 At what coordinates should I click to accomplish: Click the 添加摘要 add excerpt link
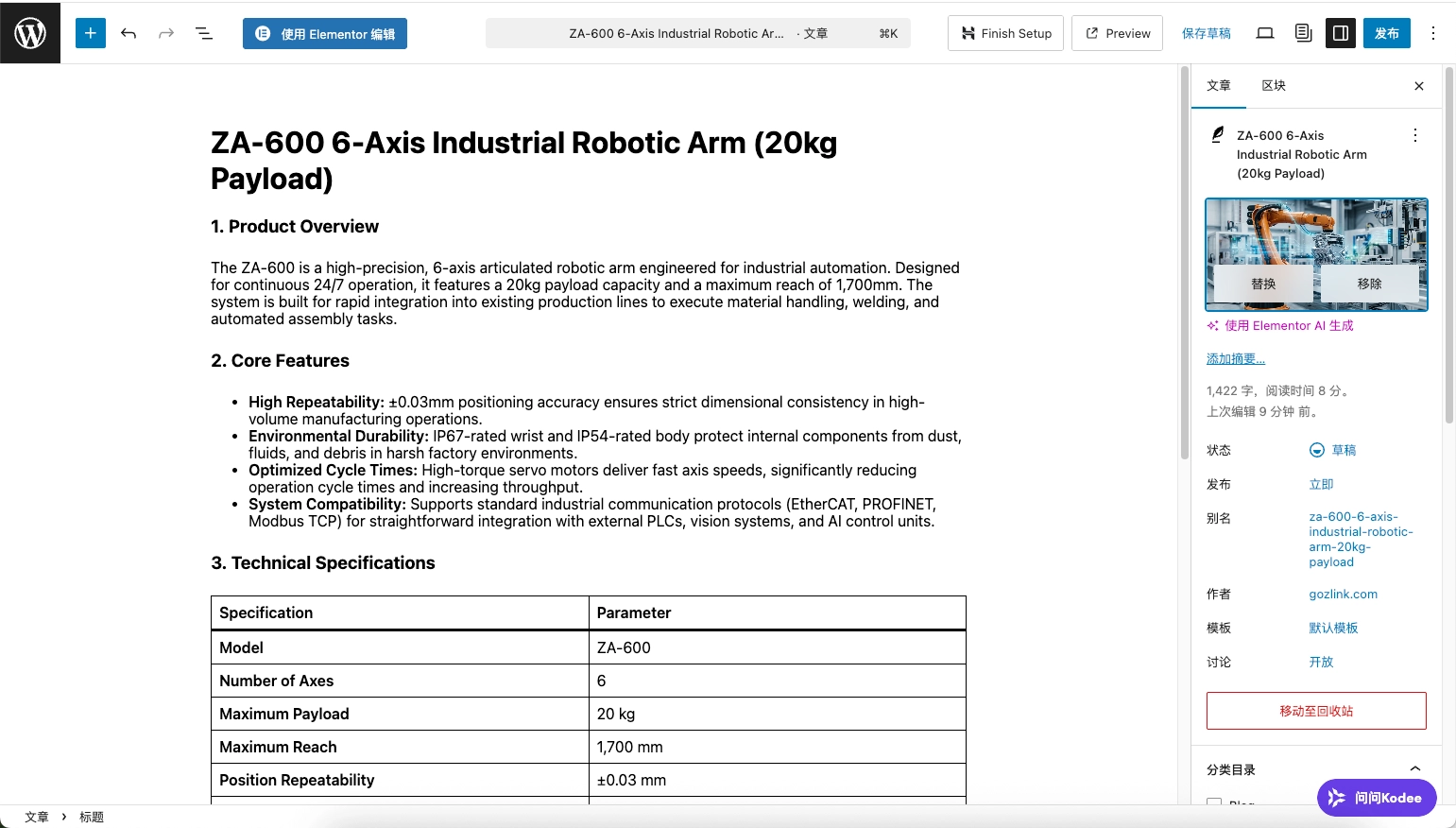pos(1236,359)
